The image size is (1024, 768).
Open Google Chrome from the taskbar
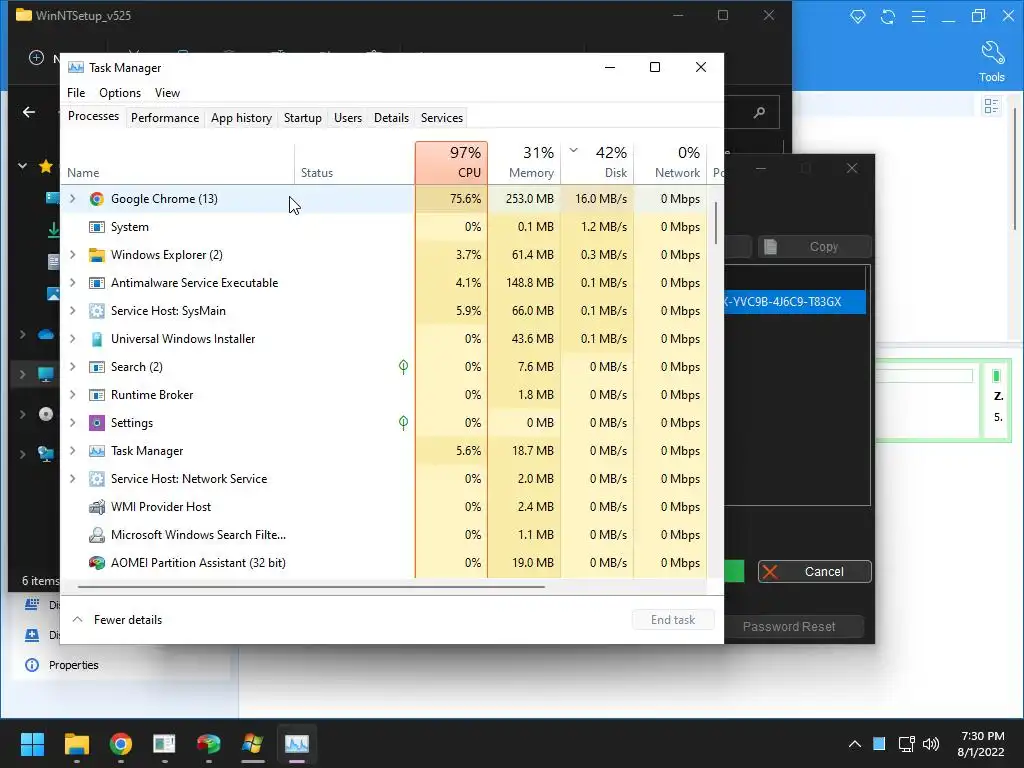[120, 744]
